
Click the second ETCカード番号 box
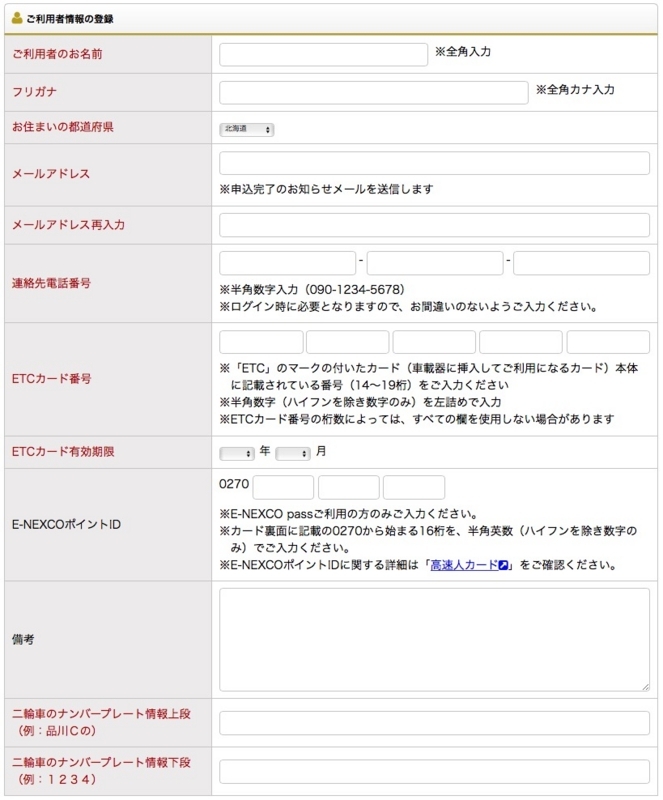[x=348, y=342]
